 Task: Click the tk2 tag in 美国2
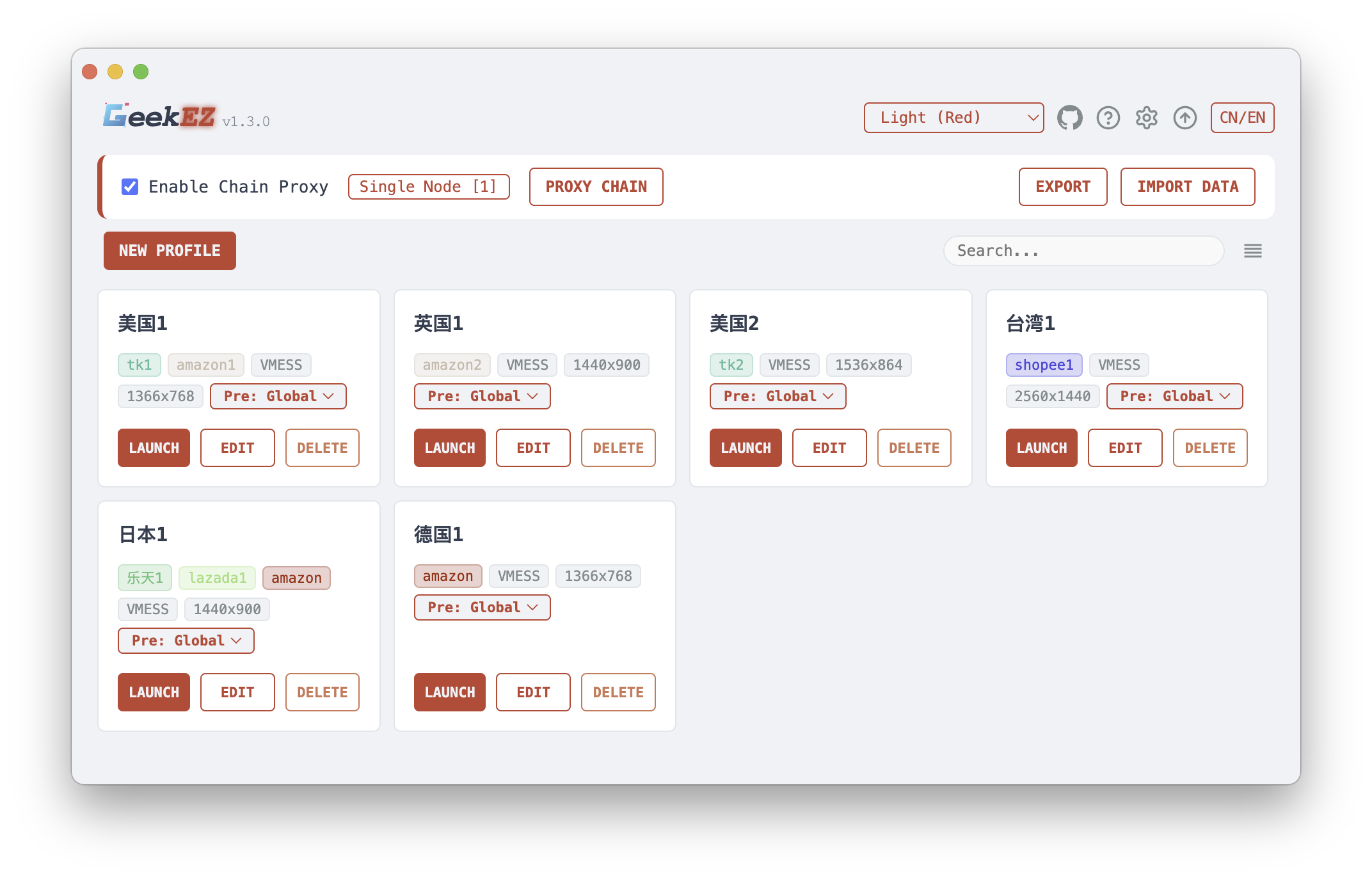point(731,365)
